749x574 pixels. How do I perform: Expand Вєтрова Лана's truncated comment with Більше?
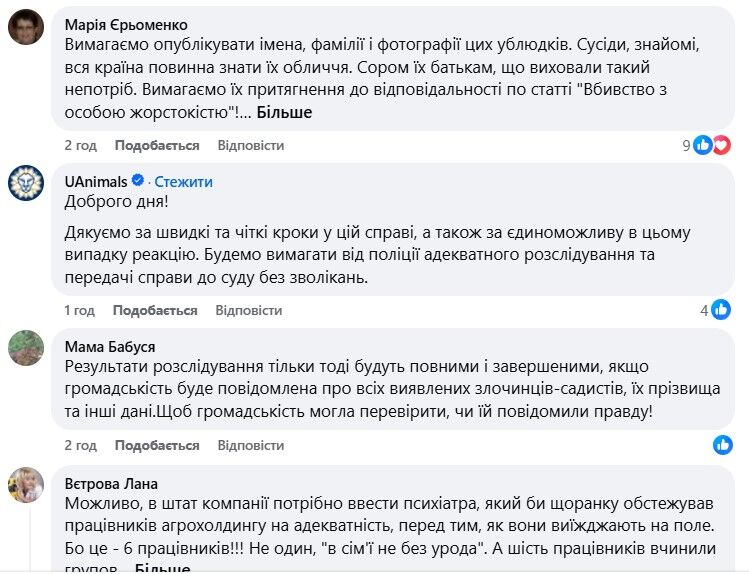coord(162,568)
